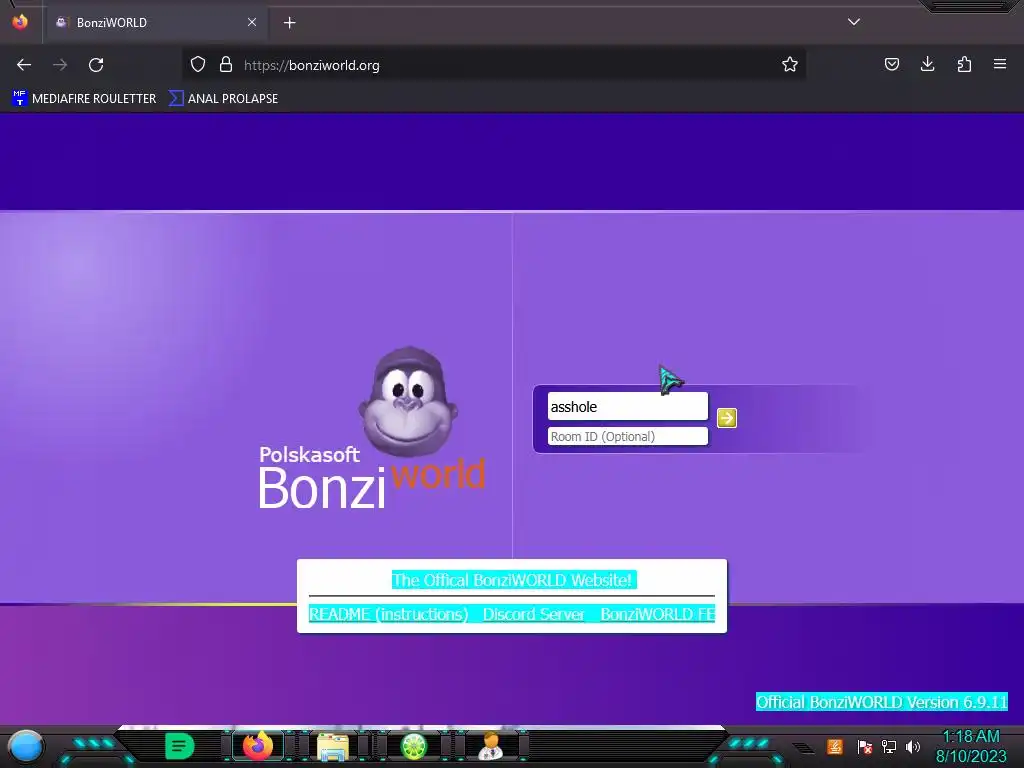Click the orange Java tray icon

[835, 746]
